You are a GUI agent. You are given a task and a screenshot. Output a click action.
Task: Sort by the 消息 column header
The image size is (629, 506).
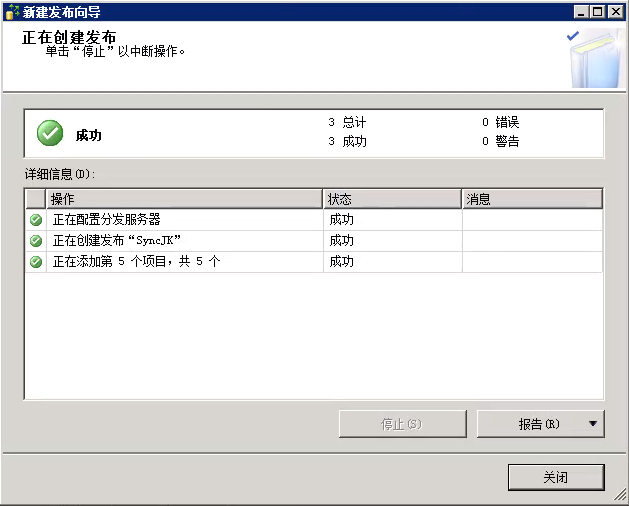click(532, 199)
